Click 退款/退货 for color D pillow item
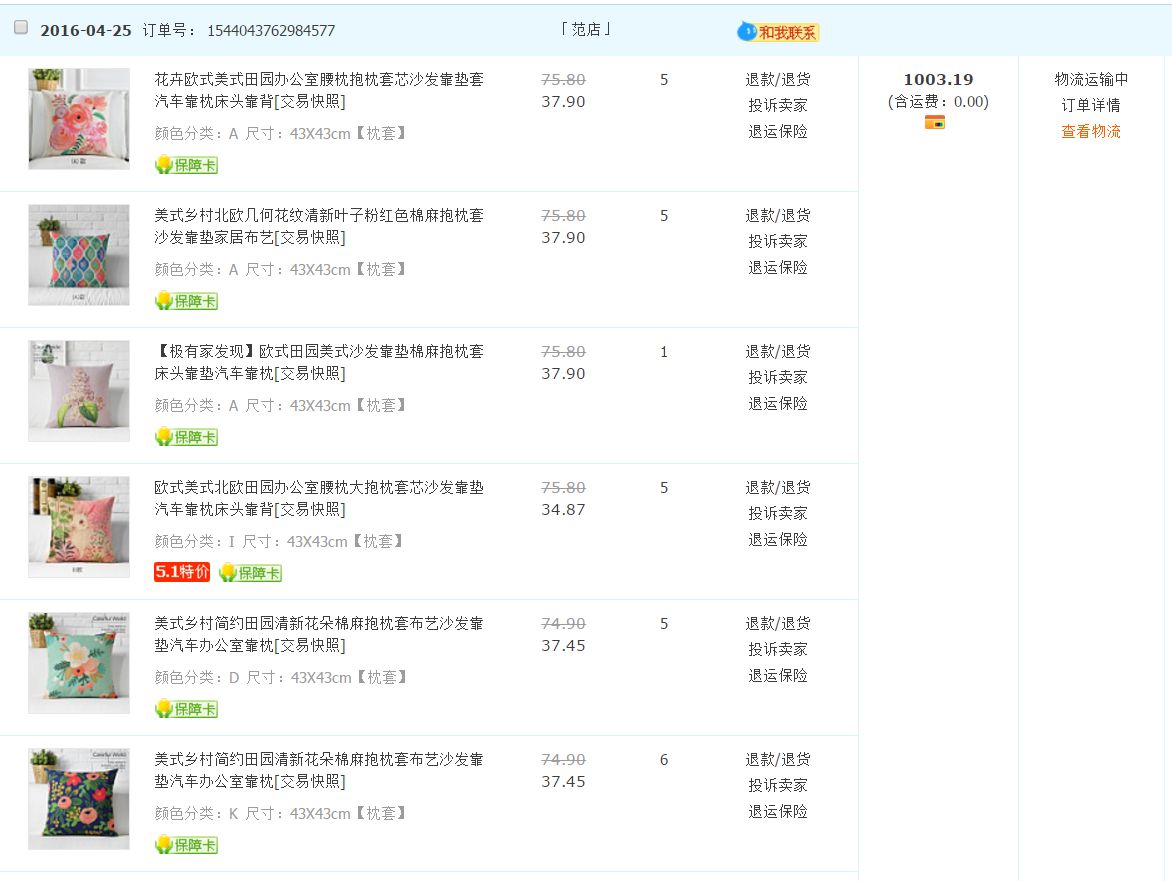This screenshot has height=881, width=1172. (x=778, y=623)
